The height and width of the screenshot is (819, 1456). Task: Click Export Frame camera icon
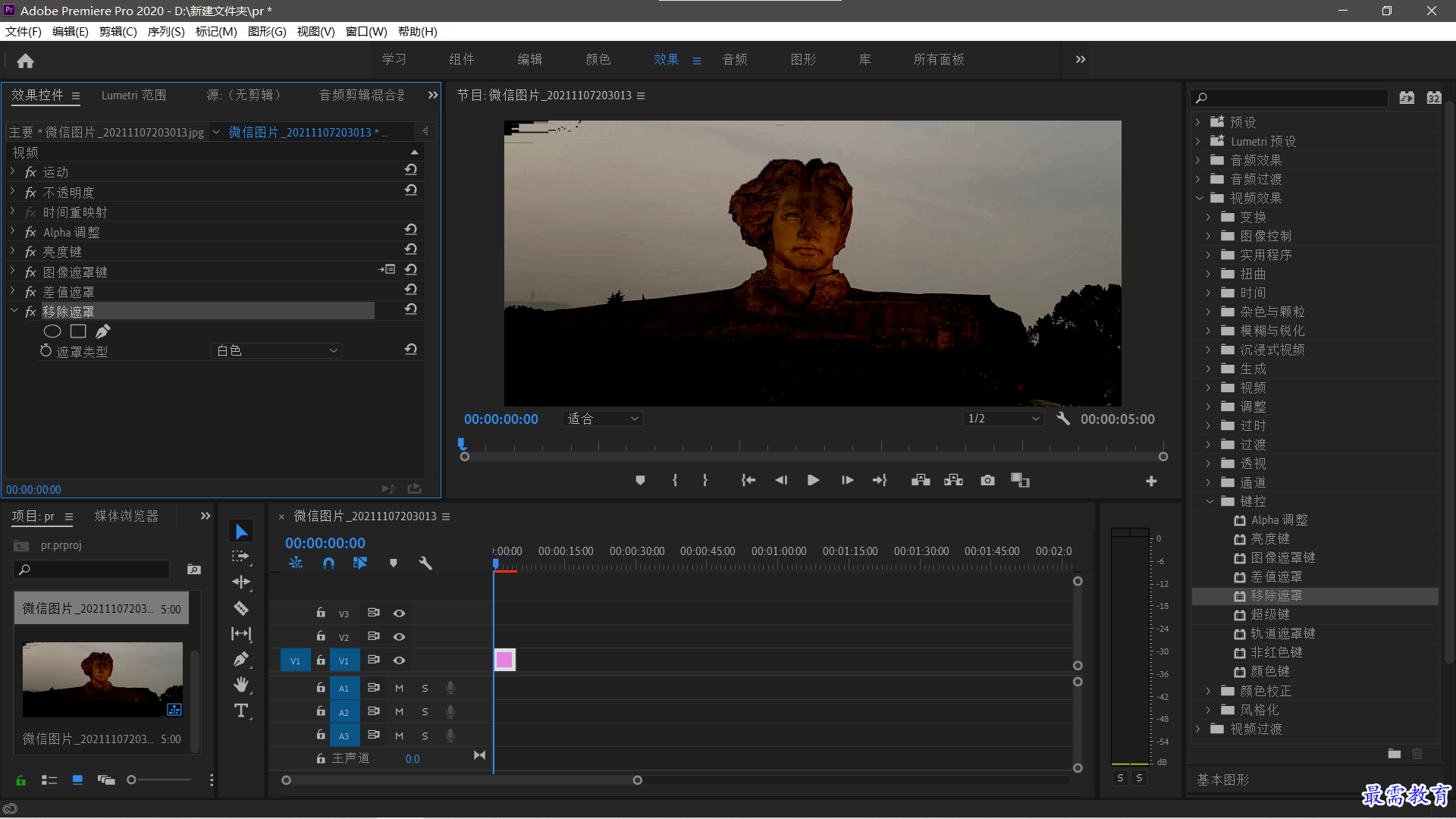pyautogui.click(x=987, y=480)
